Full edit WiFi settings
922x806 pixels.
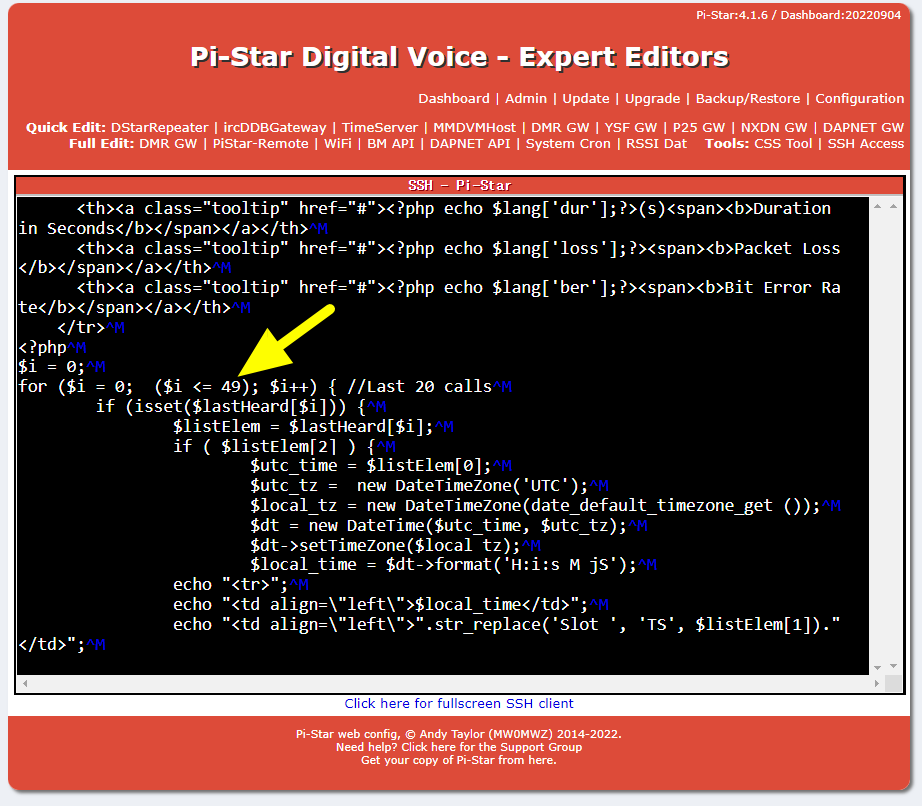338,143
